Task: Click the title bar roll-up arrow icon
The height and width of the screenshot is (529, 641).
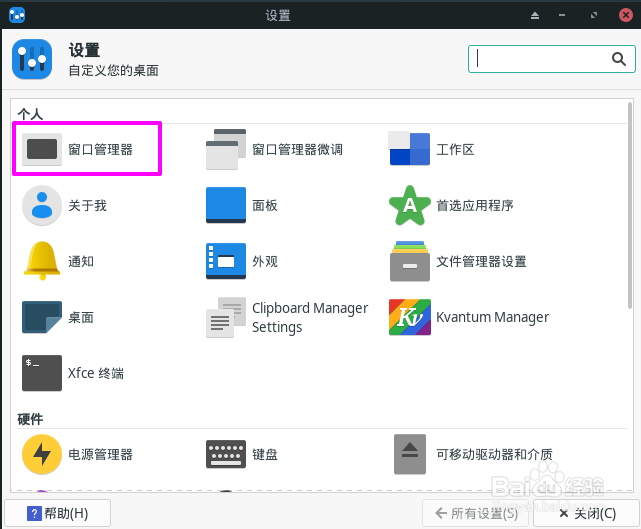Action: pyautogui.click(x=535, y=16)
